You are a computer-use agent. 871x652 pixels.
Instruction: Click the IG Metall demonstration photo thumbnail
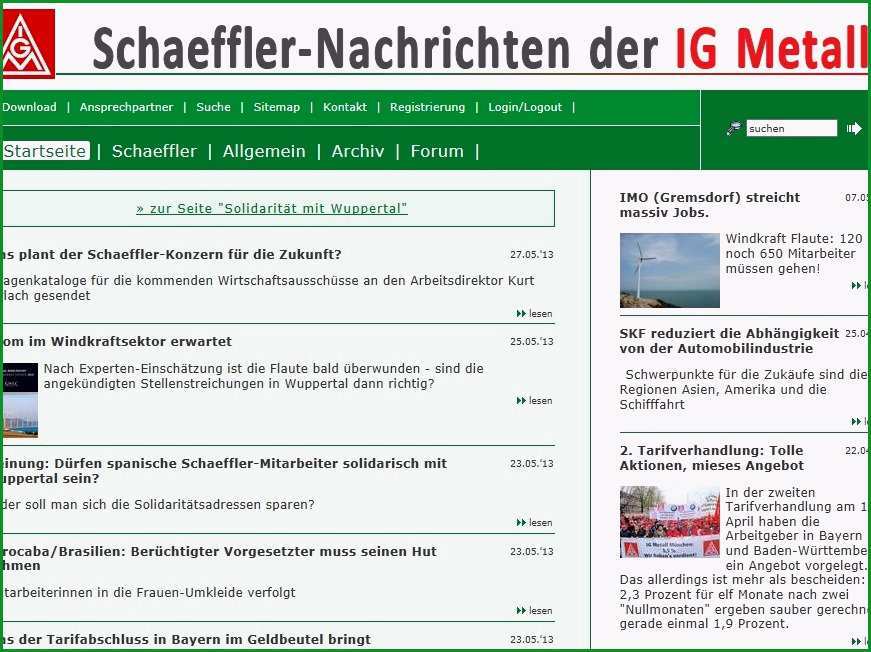tap(670, 522)
